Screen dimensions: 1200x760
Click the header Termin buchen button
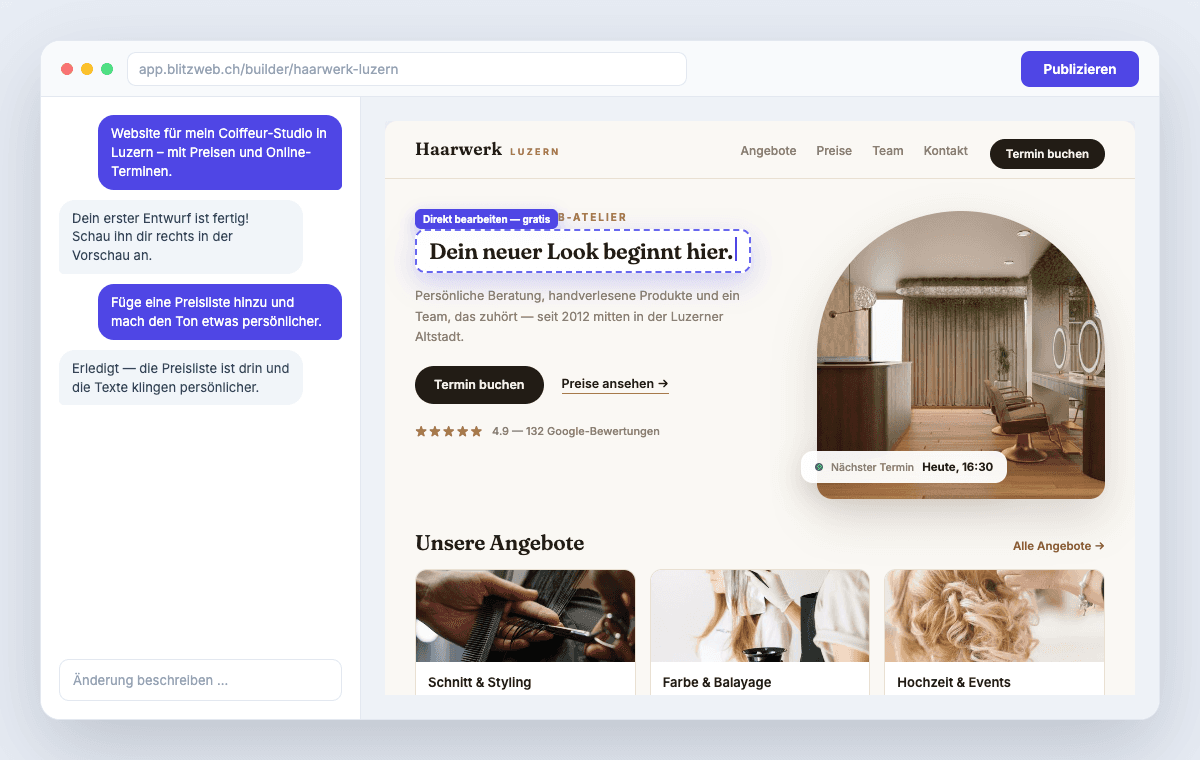tap(1047, 154)
